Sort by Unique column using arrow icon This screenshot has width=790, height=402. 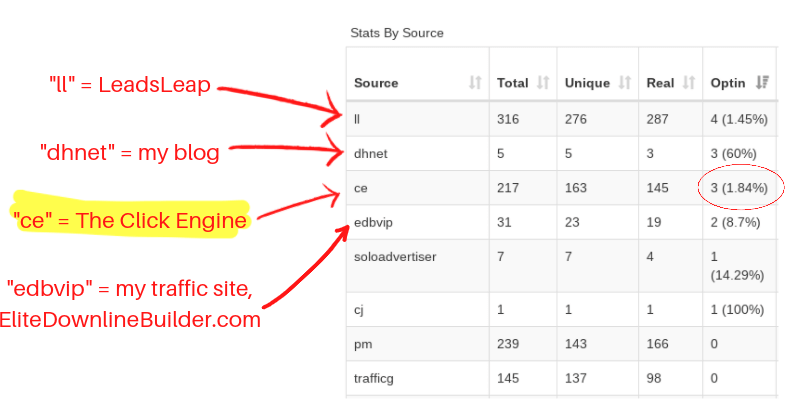(625, 83)
